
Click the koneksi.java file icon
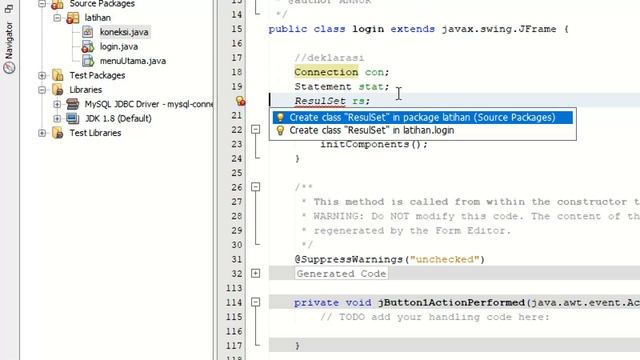[x=88, y=32]
